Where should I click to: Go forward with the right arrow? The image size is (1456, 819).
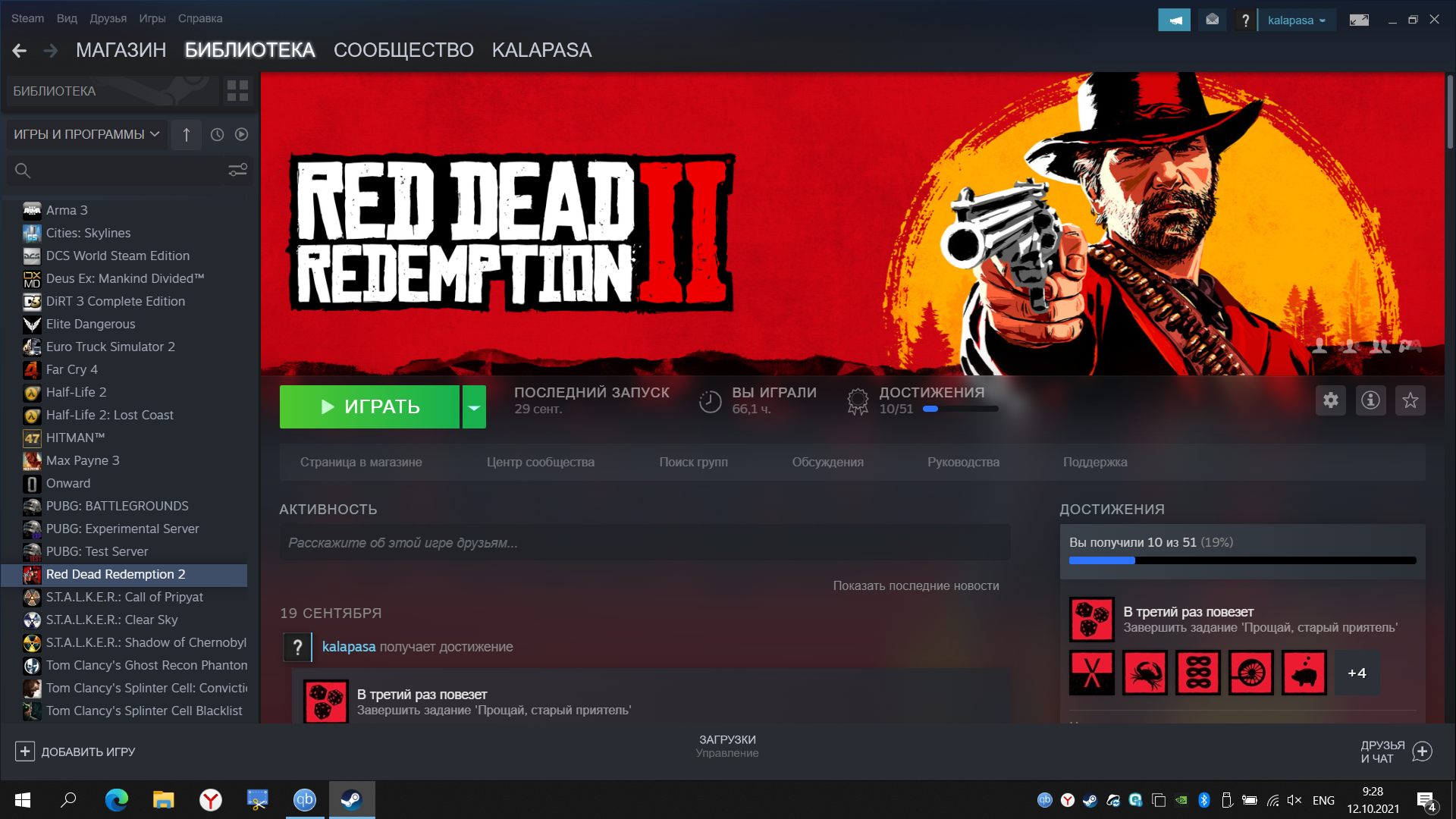[51, 51]
